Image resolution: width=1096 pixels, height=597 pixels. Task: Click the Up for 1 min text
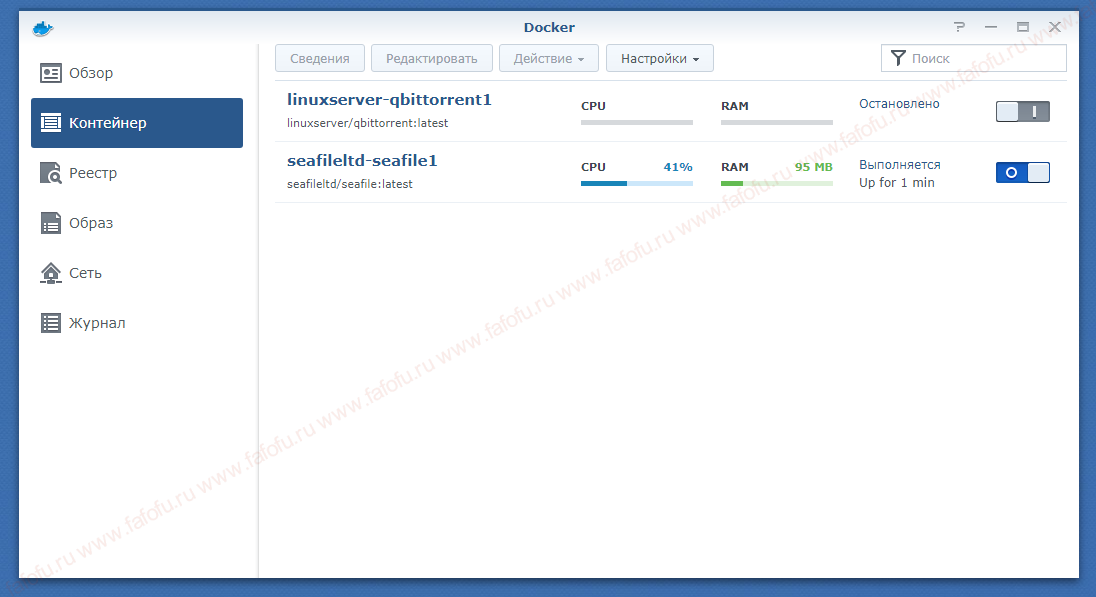[x=897, y=182]
